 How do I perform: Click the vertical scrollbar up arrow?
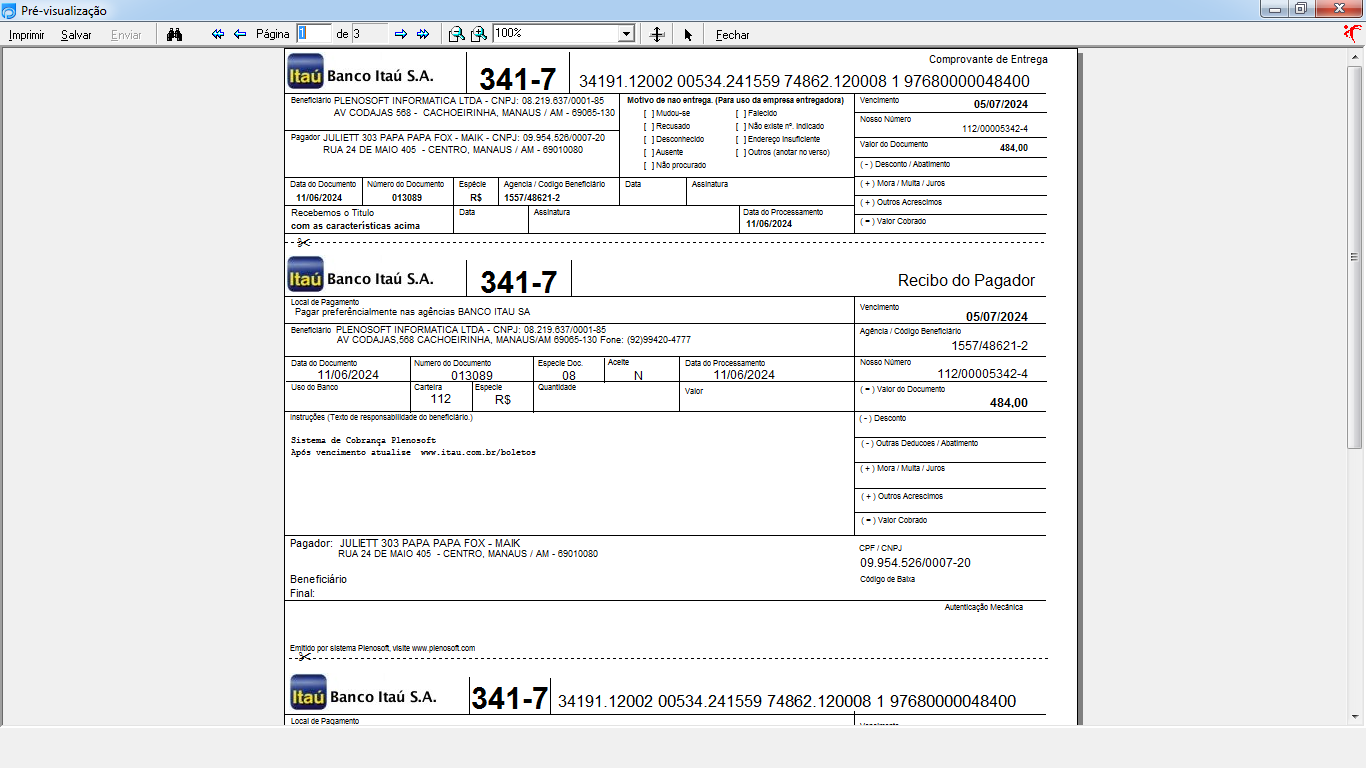(1355, 56)
